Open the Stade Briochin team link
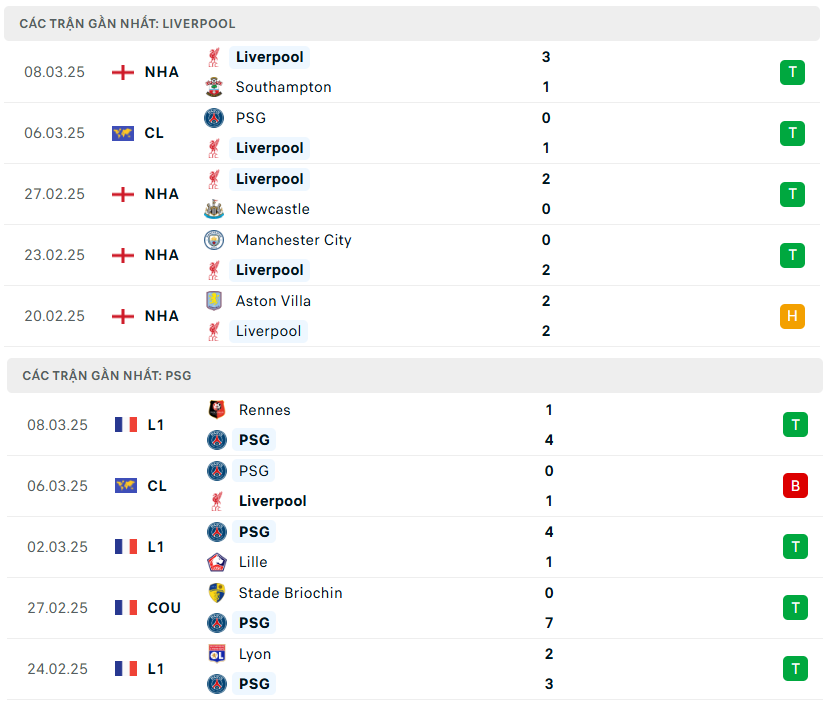Viewport: 824px width, 714px height. 290,593
